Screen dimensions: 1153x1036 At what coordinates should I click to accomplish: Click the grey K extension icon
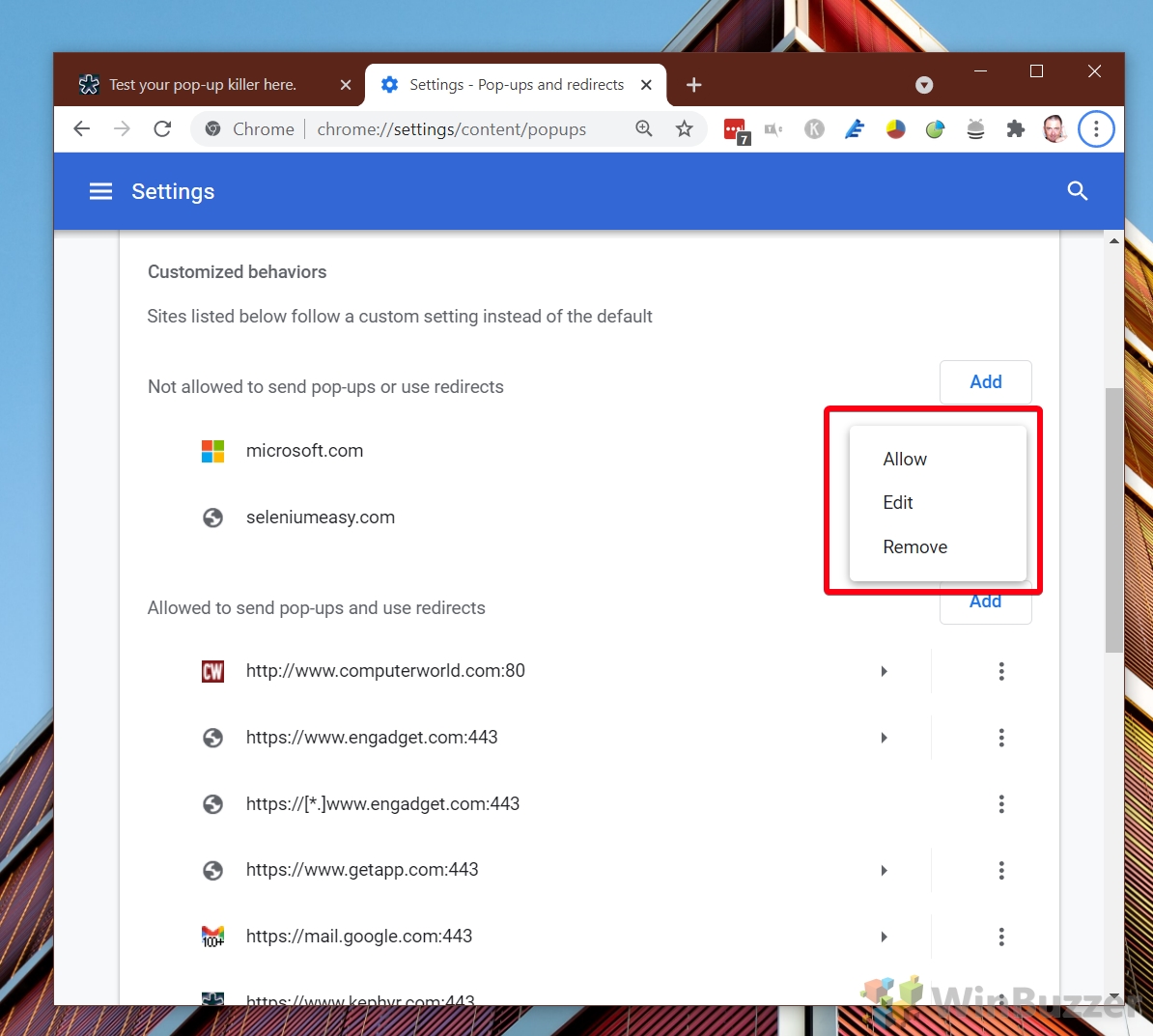click(814, 129)
